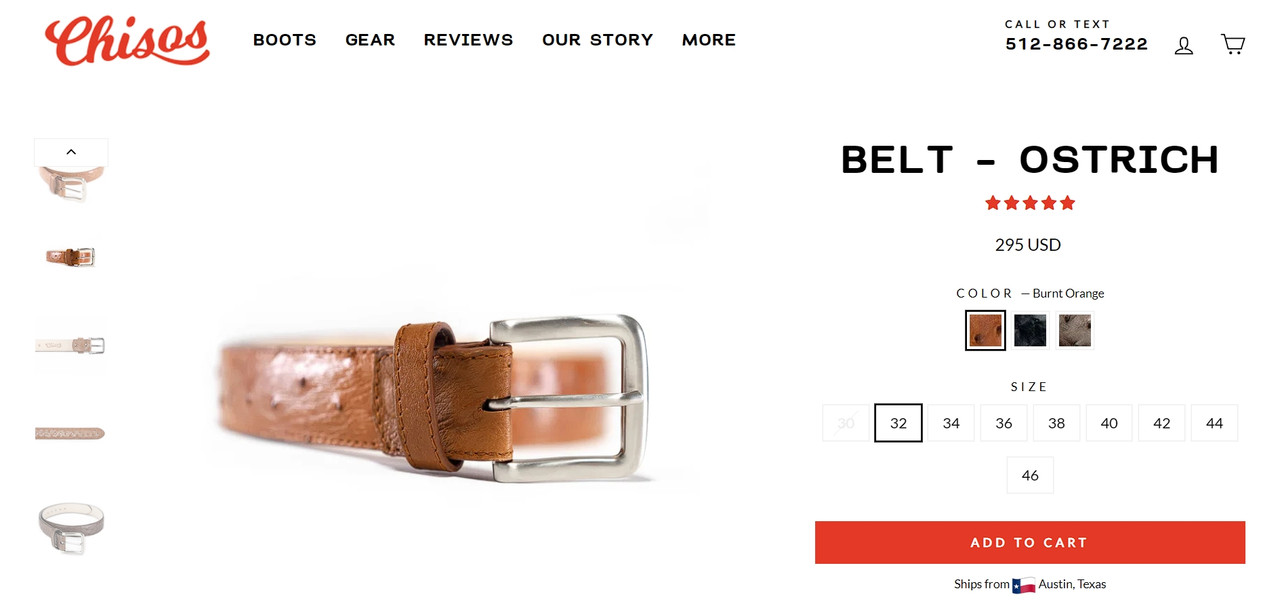Call phone number 512-866-7222

tap(1076, 45)
